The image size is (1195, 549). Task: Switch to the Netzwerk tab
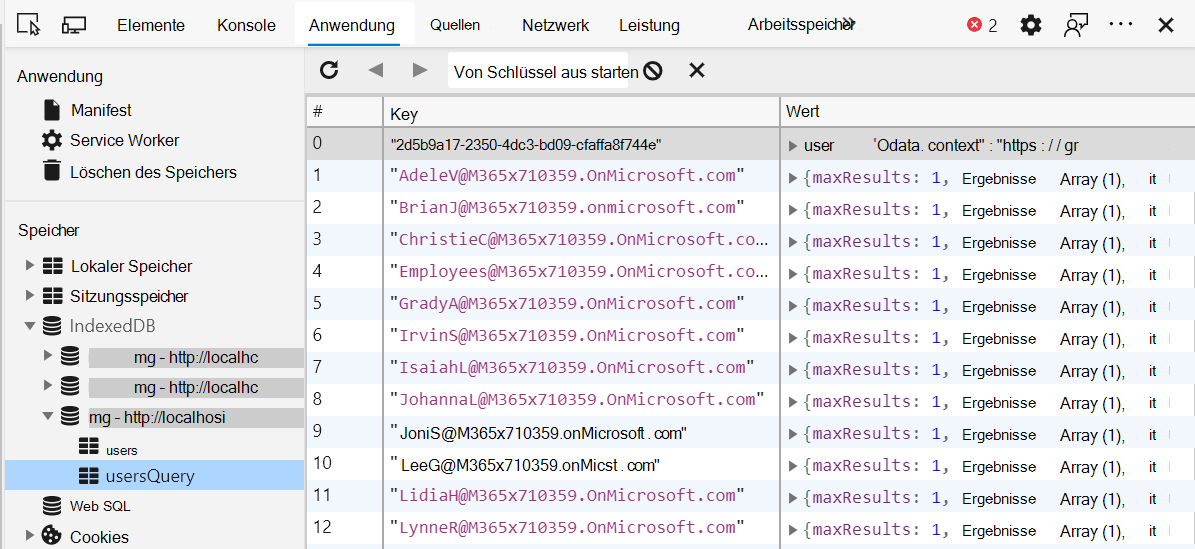click(x=556, y=25)
